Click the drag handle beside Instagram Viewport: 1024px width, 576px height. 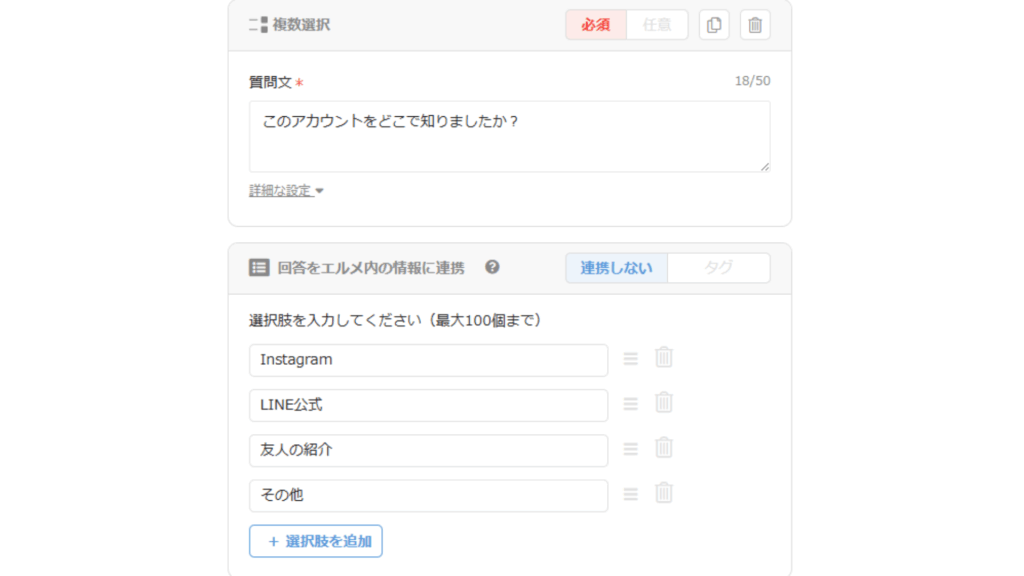pyautogui.click(x=631, y=358)
